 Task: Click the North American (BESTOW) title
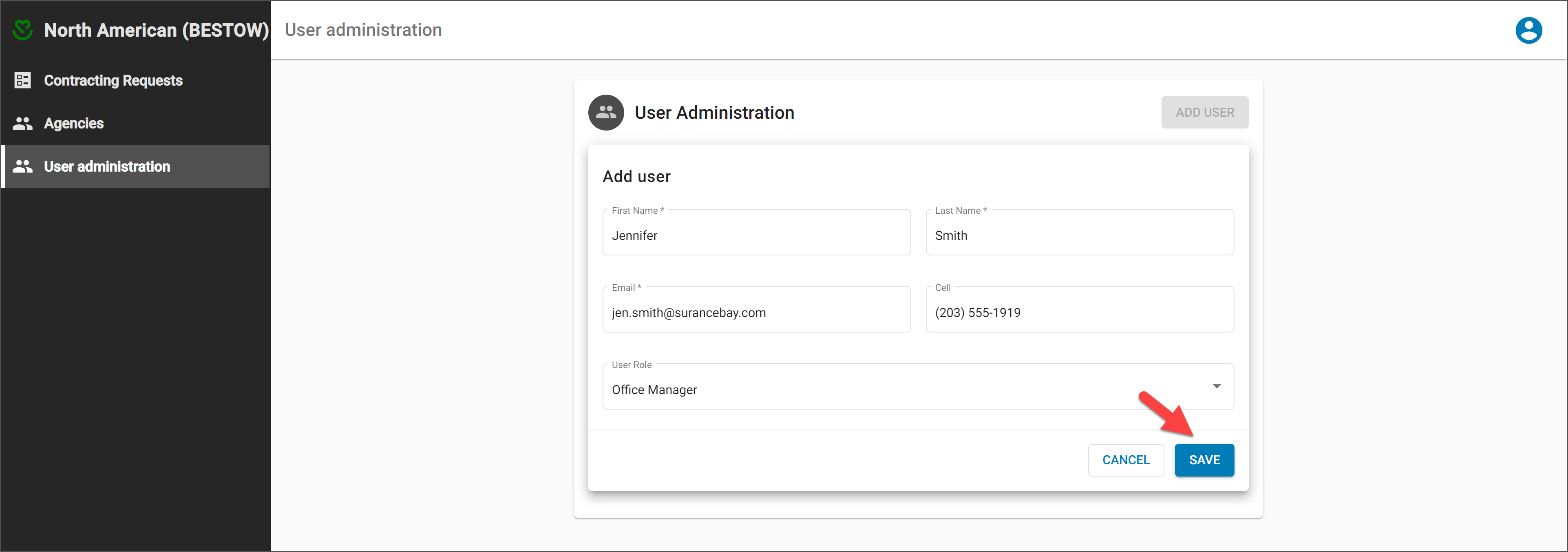coord(157,30)
